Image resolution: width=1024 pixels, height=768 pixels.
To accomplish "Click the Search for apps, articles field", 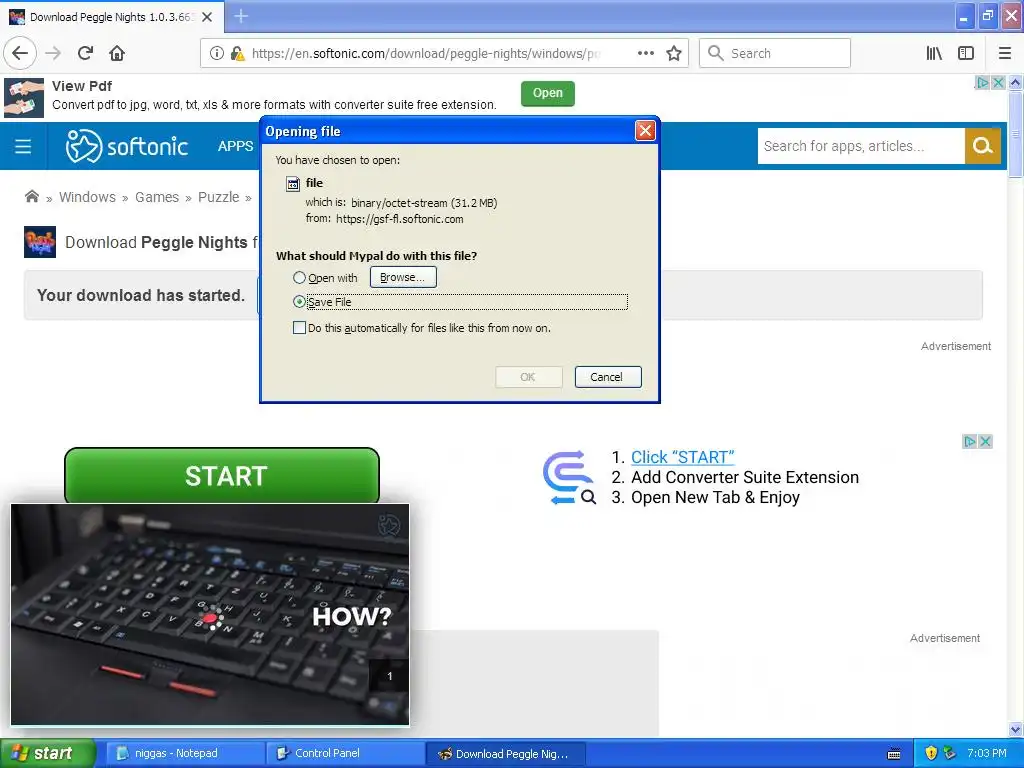I will pos(861,146).
